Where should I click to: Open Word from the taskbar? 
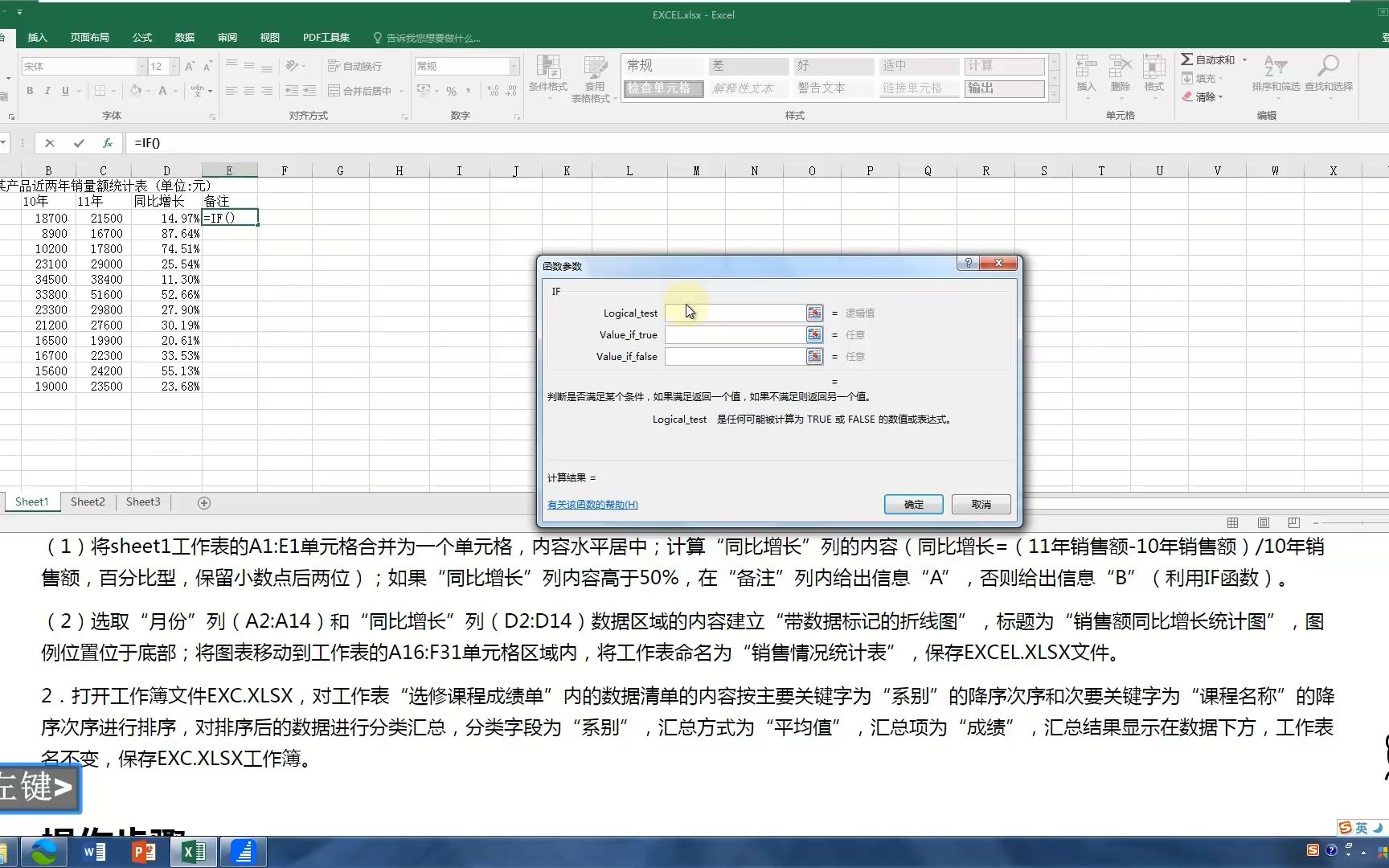(x=94, y=852)
